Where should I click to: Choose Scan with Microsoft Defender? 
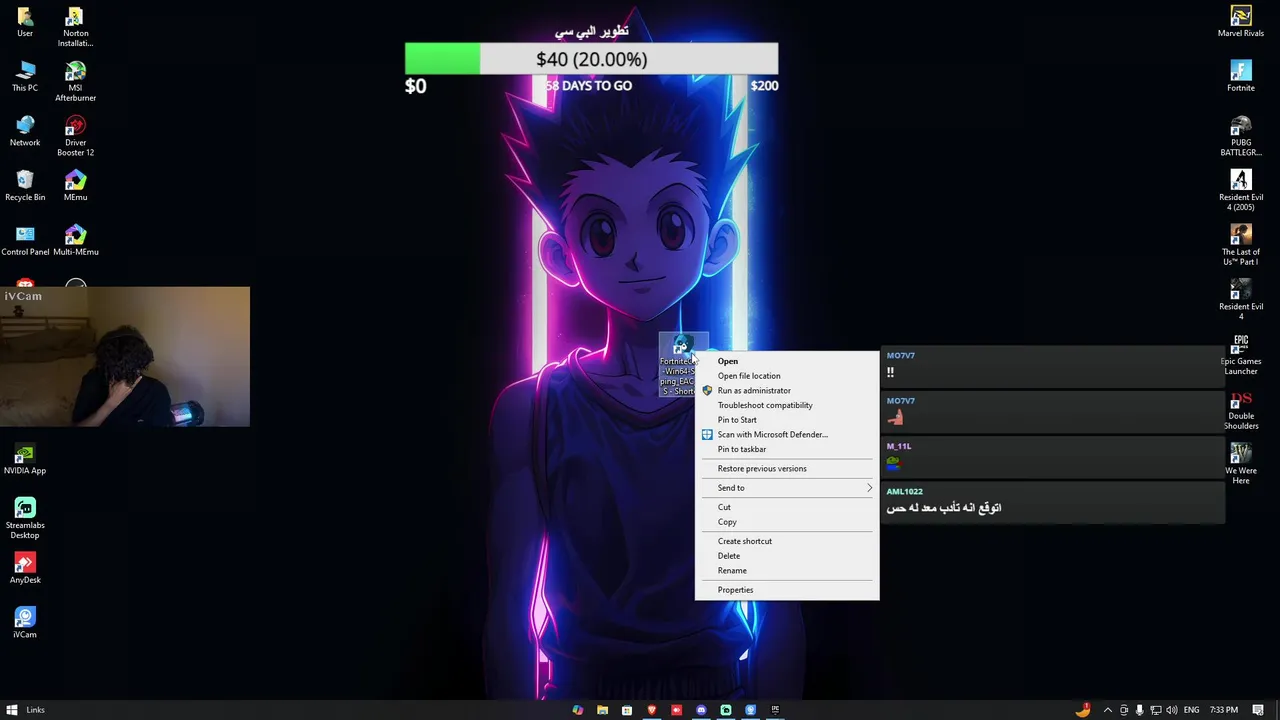click(787, 434)
